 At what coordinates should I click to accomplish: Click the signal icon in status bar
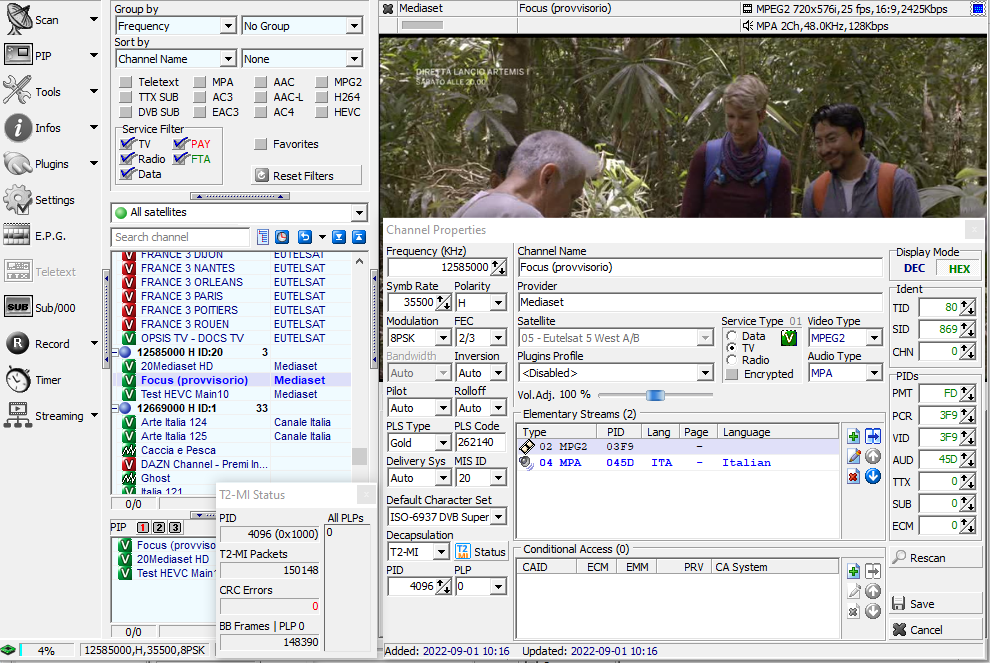coord(8,650)
